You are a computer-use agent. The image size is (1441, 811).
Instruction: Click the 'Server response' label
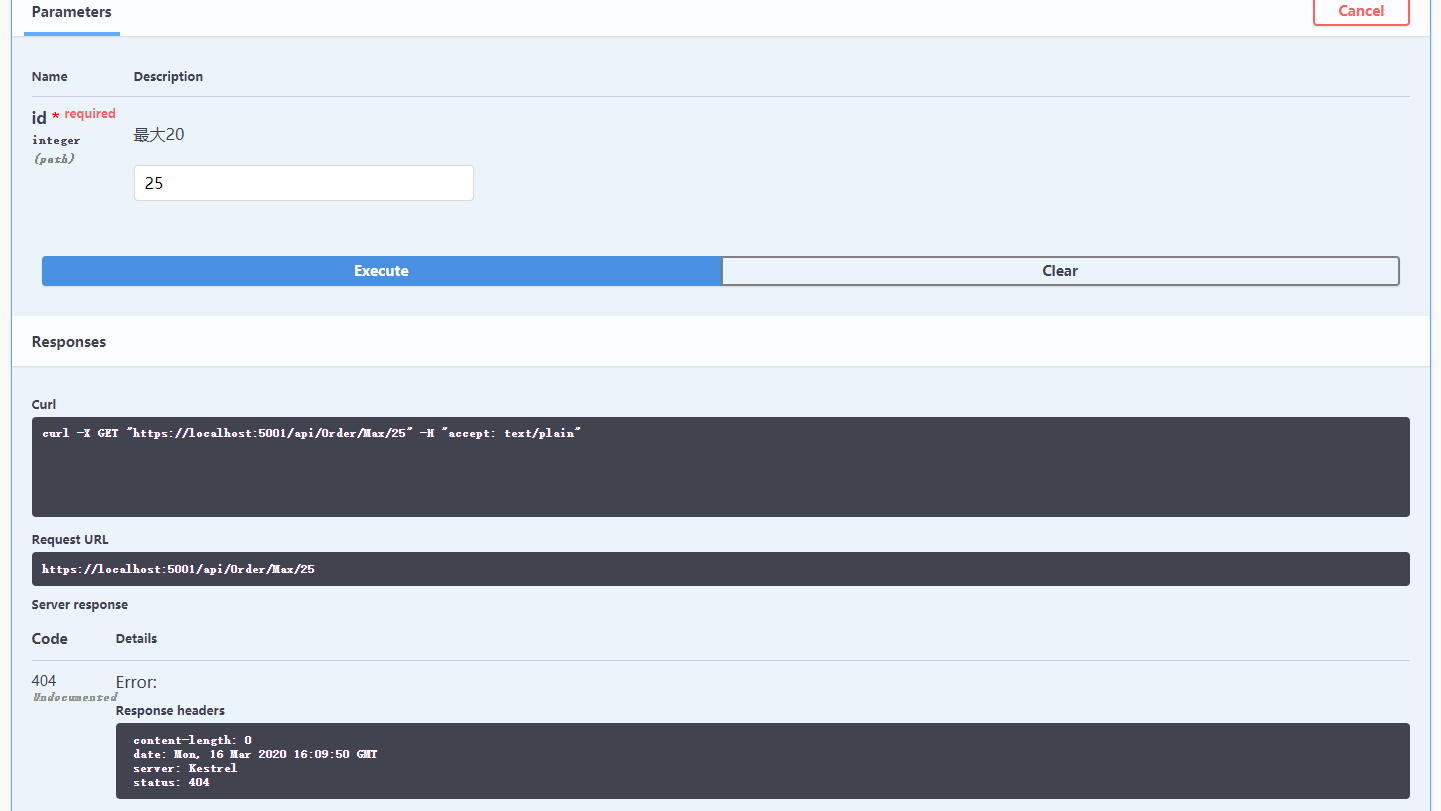click(x=80, y=605)
